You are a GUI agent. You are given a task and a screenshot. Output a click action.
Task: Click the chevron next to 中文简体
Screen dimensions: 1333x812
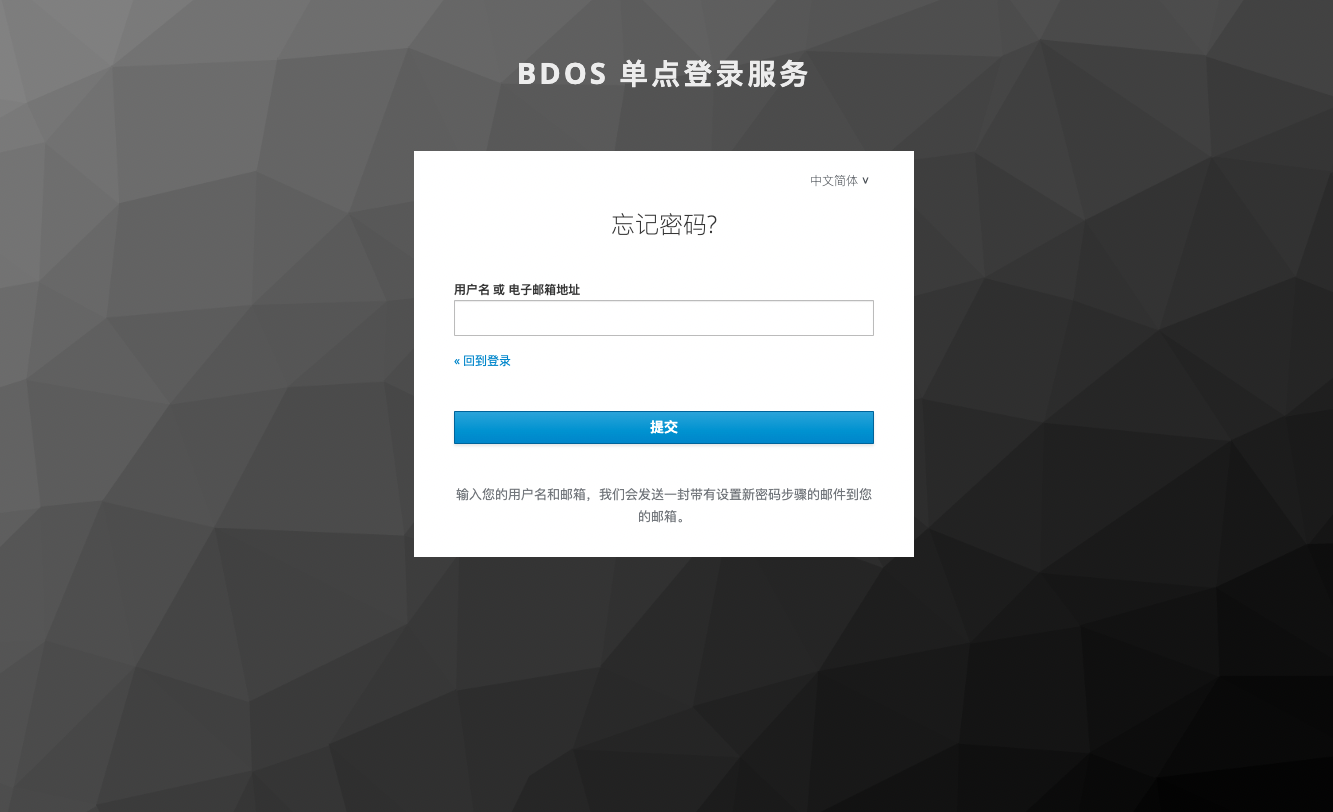point(865,181)
